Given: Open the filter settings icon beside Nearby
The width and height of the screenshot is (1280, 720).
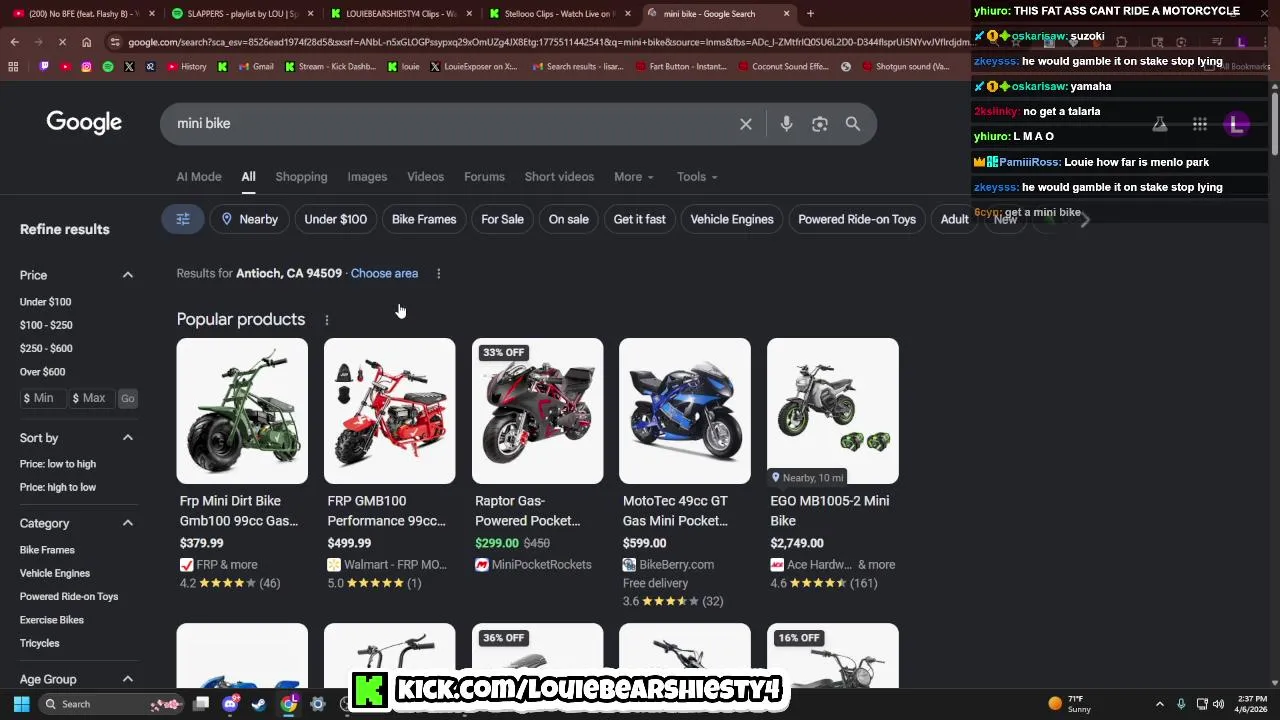Looking at the screenshot, I should pyautogui.click(x=183, y=219).
